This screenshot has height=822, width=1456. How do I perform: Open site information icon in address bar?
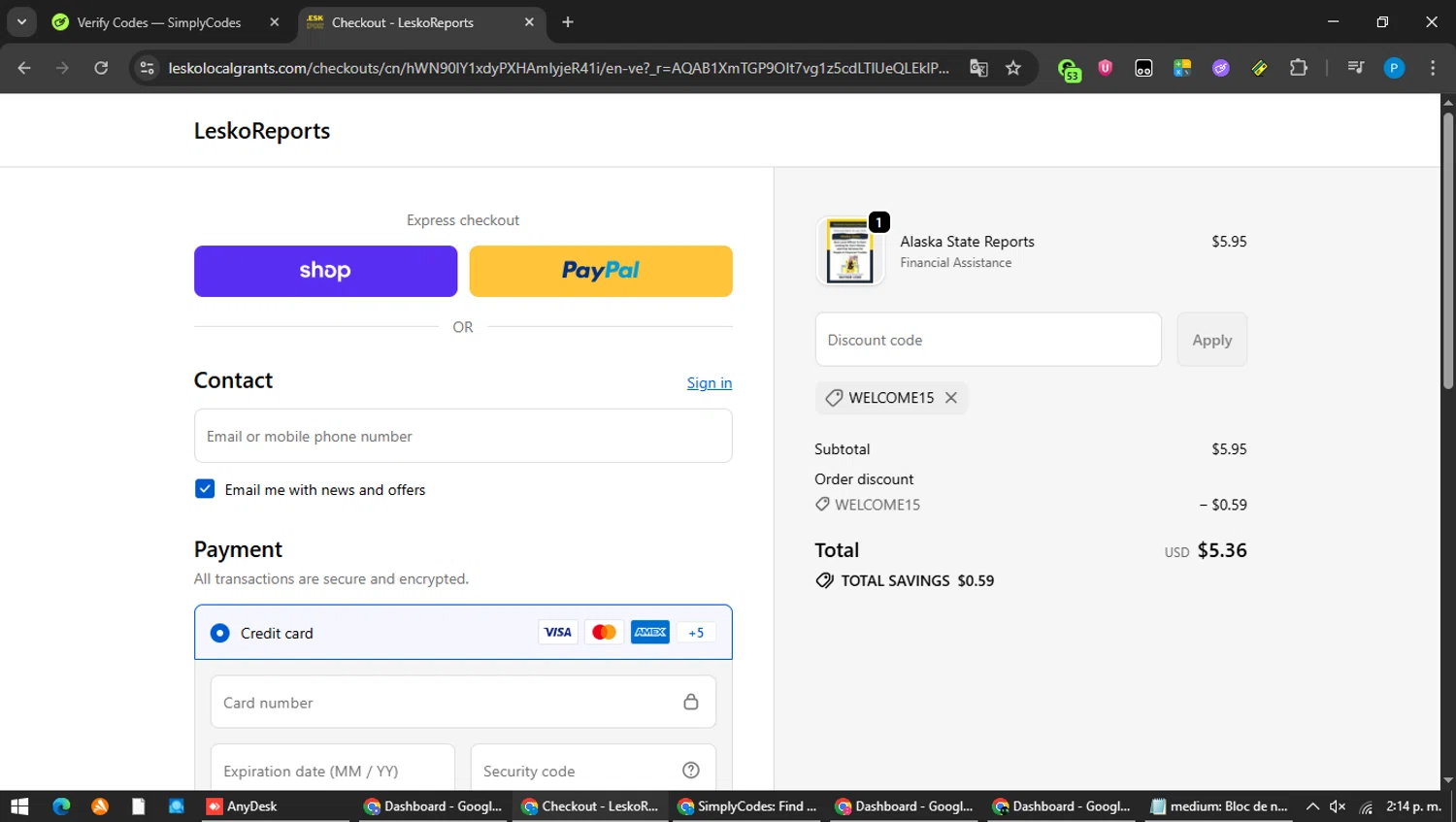[x=147, y=68]
